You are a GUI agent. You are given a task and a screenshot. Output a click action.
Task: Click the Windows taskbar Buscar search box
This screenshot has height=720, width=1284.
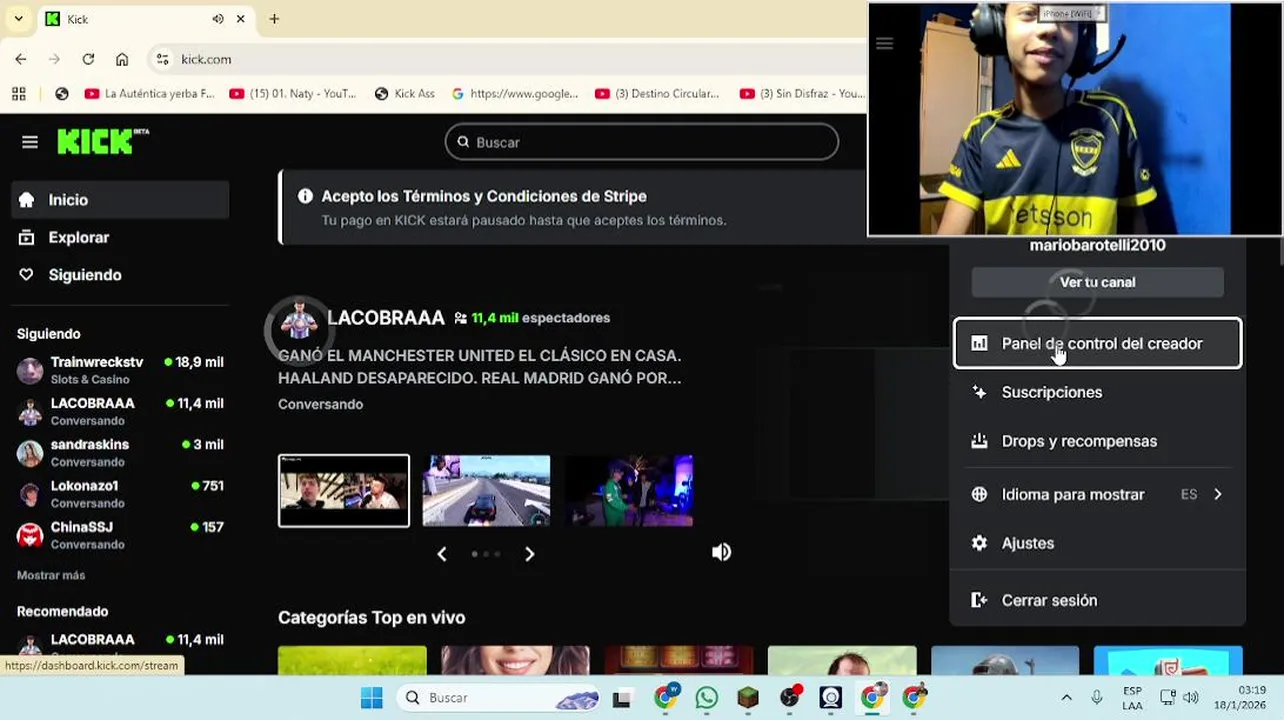[x=499, y=697]
